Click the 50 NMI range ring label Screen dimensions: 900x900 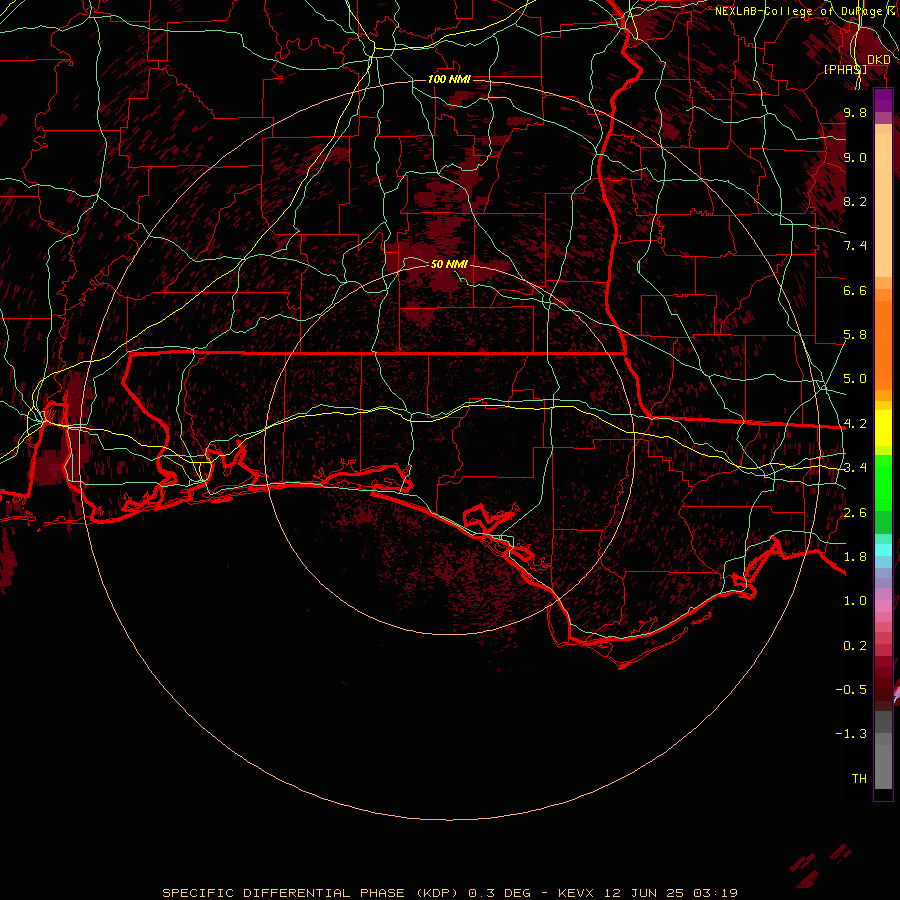tap(449, 264)
